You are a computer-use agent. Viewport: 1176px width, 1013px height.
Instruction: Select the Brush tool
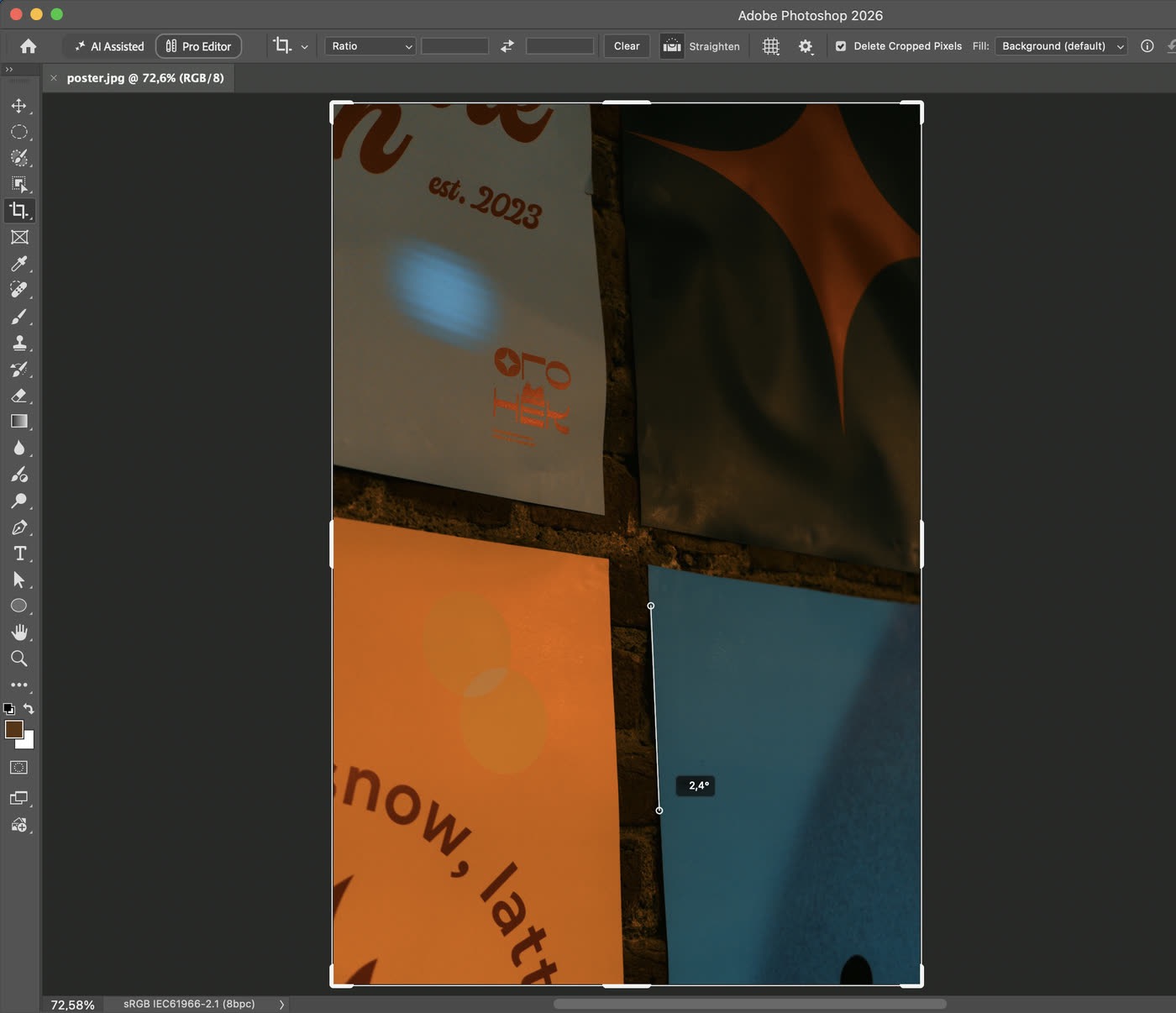18,317
